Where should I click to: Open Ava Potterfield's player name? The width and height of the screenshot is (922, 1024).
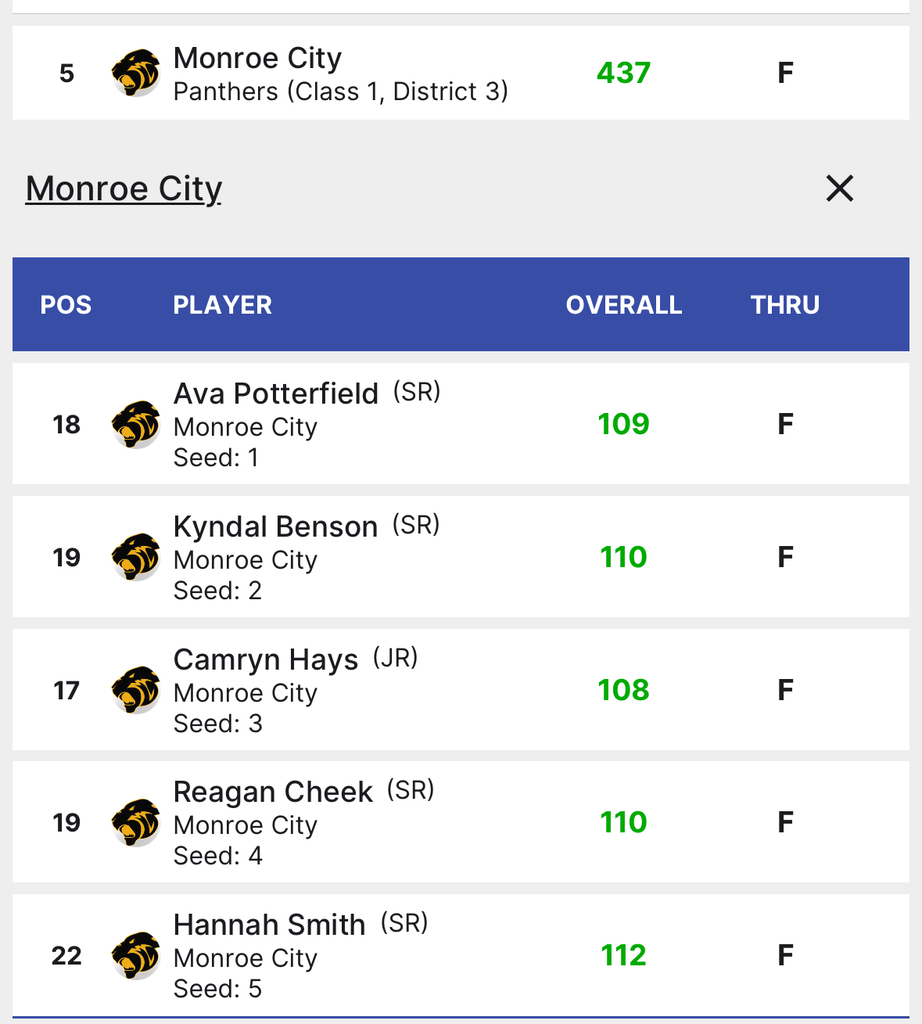(276, 394)
